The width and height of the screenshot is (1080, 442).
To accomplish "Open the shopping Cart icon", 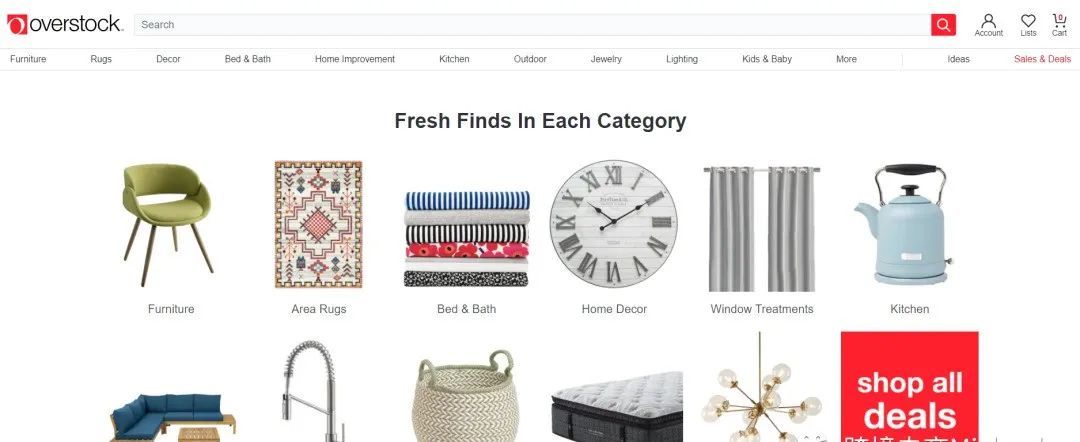I will [x=1059, y=25].
